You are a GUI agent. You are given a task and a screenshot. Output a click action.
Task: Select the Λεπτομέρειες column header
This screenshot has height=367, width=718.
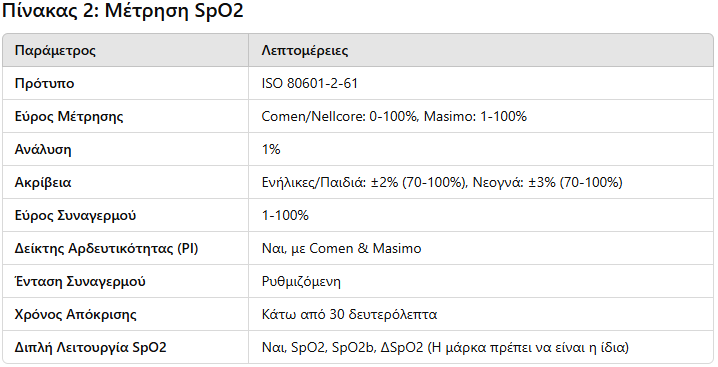[x=305, y=50]
